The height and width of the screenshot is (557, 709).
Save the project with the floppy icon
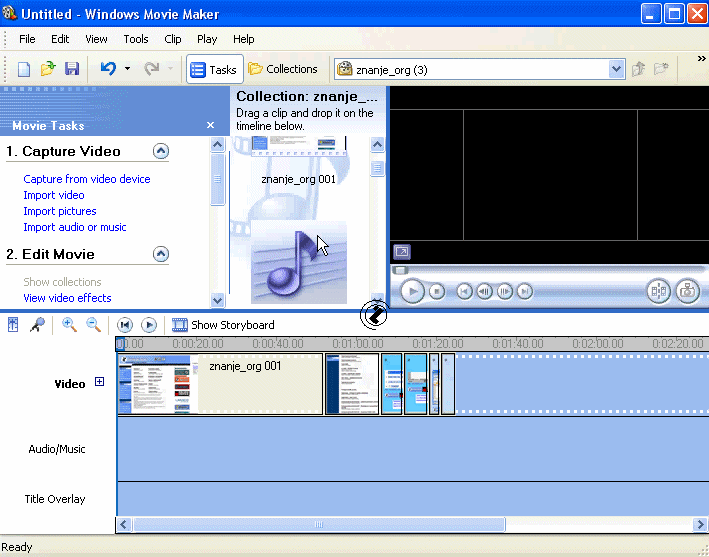click(x=72, y=69)
